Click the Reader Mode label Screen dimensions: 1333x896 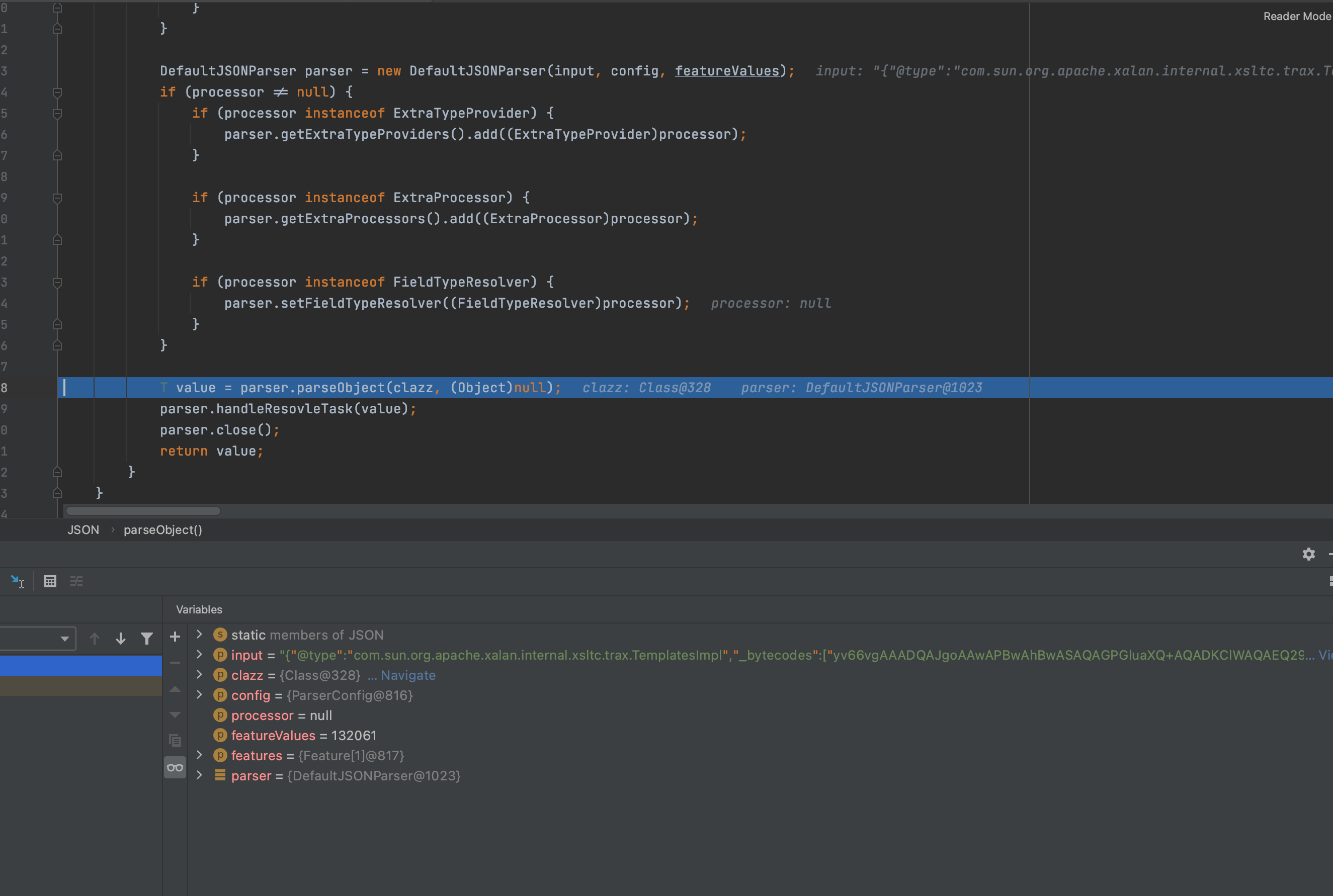pyautogui.click(x=1296, y=16)
